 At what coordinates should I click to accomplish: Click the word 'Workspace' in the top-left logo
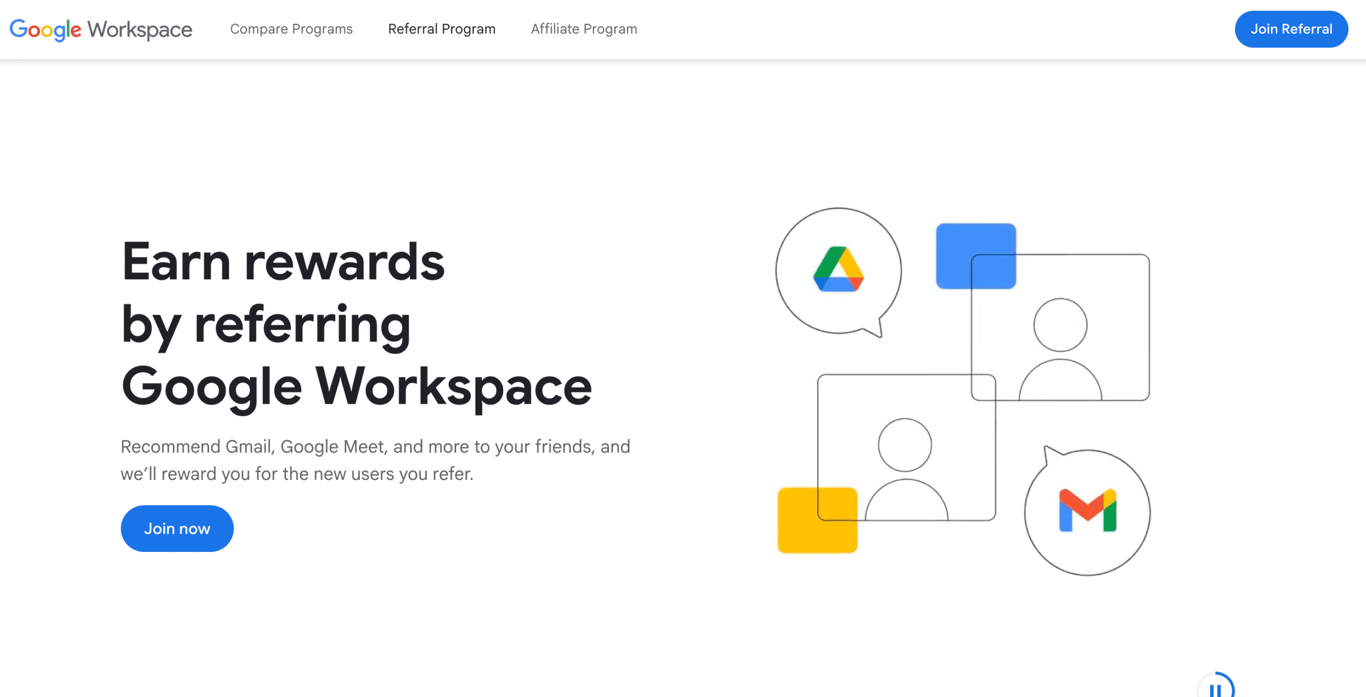tap(141, 29)
